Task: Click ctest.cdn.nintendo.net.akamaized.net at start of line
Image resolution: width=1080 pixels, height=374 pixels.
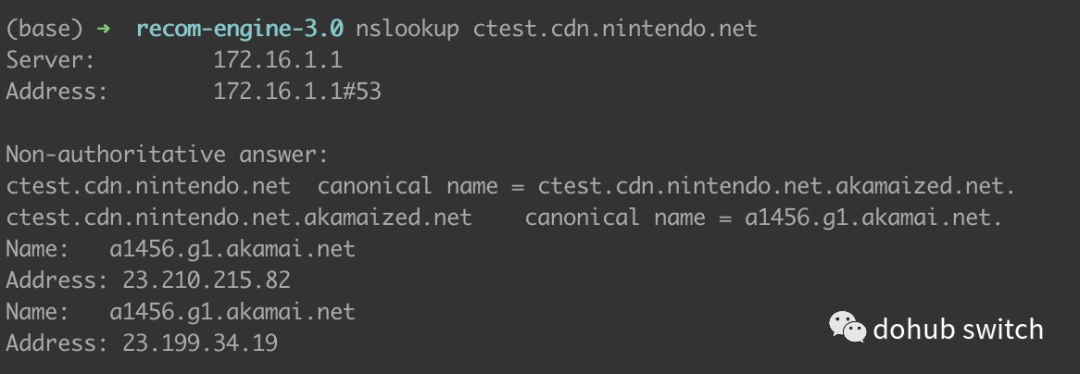Action: (239, 218)
